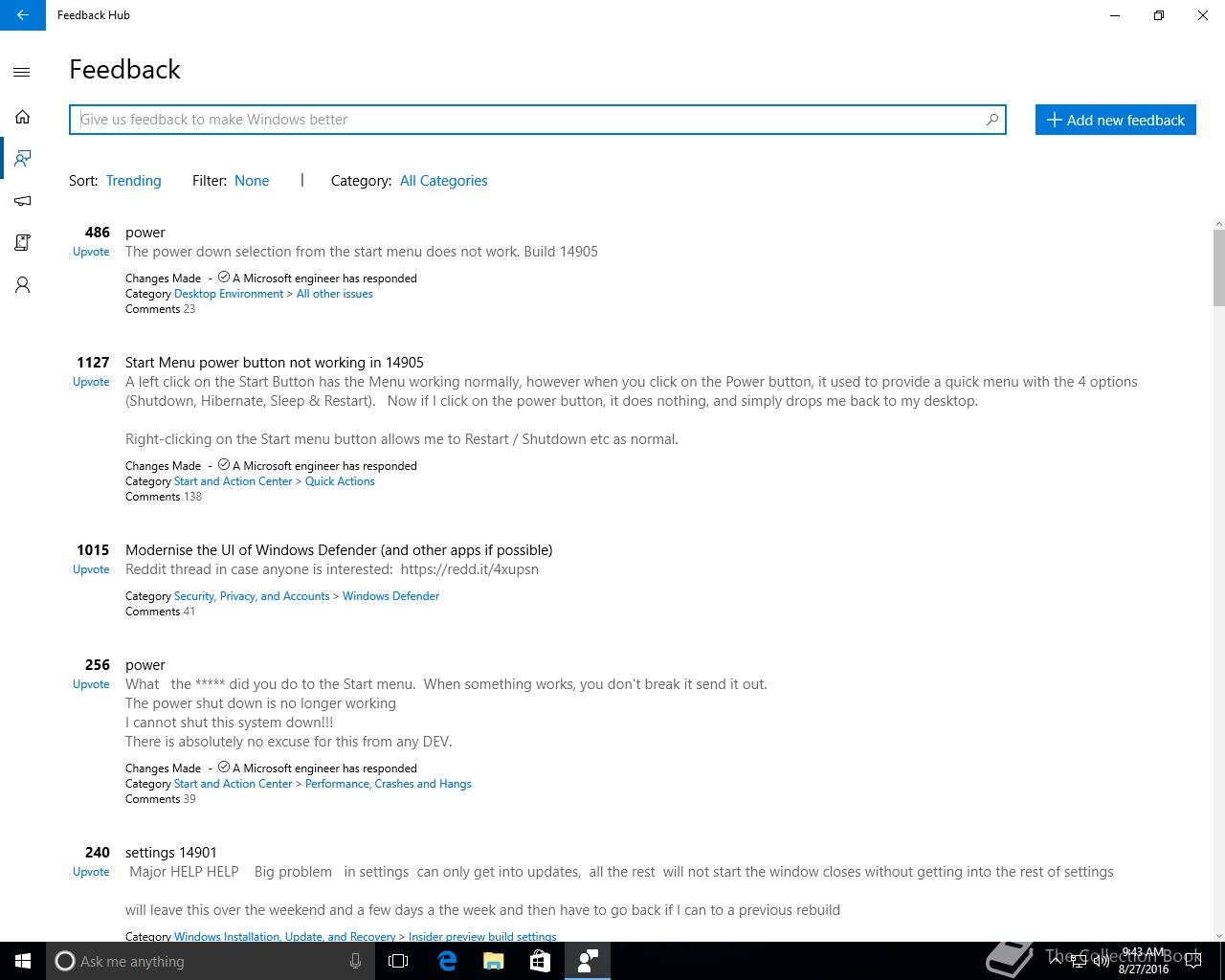Open the Home page icon
The height and width of the screenshot is (980, 1225).
point(22,117)
